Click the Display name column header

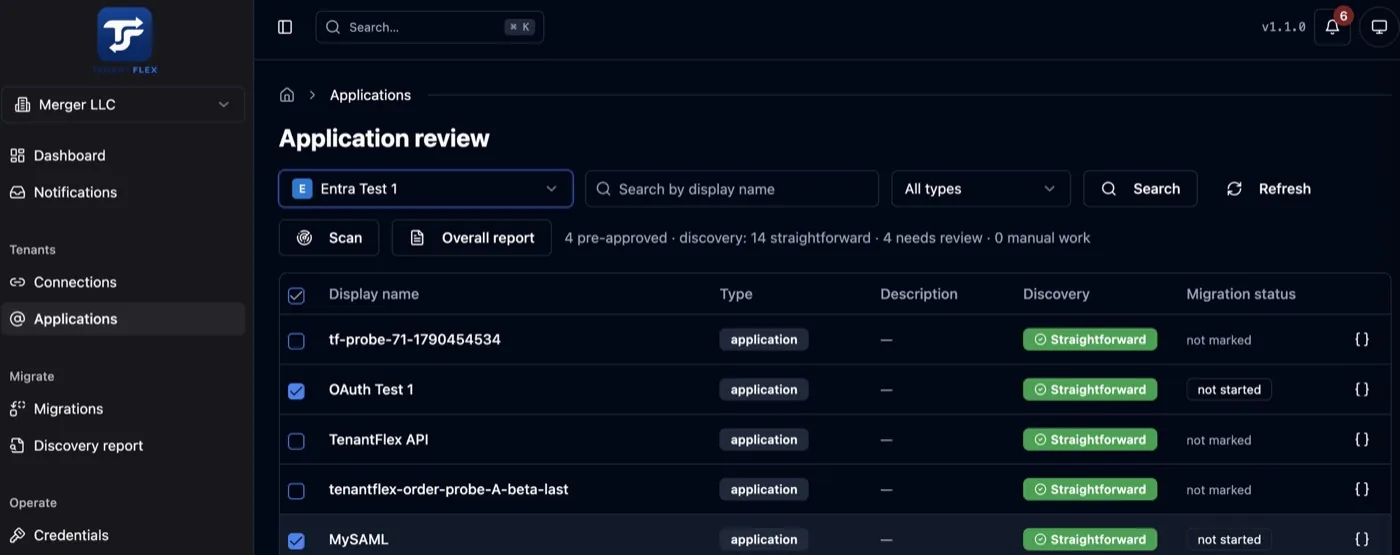(374, 294)
